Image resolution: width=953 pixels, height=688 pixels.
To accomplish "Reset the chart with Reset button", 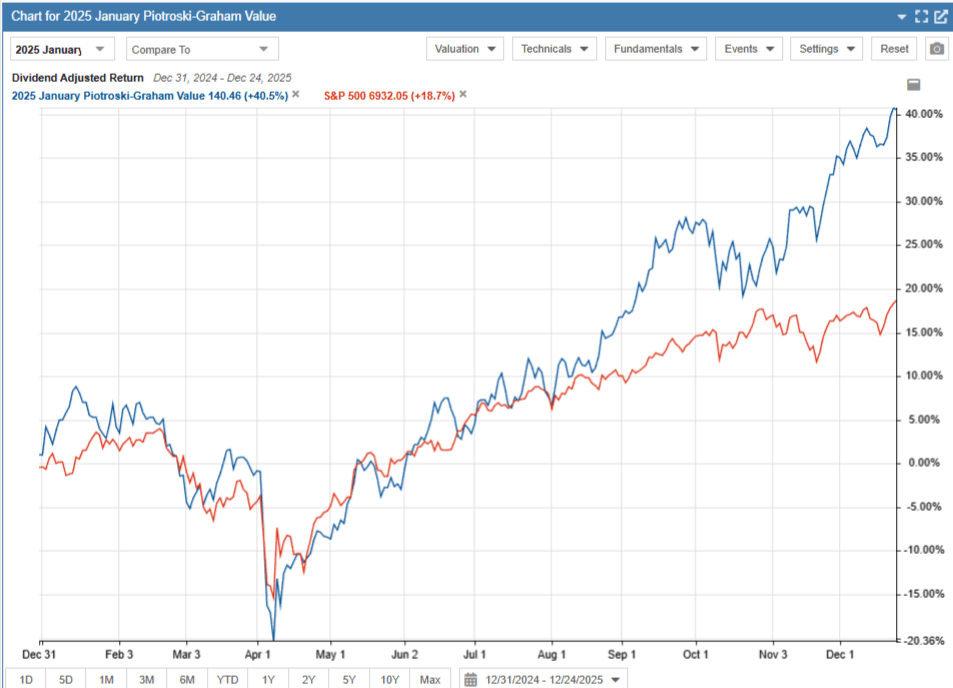I will click(x=894, y=49).
